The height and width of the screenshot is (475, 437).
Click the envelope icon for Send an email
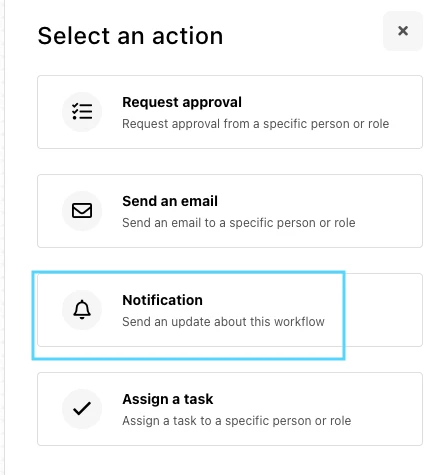[82, 211]
